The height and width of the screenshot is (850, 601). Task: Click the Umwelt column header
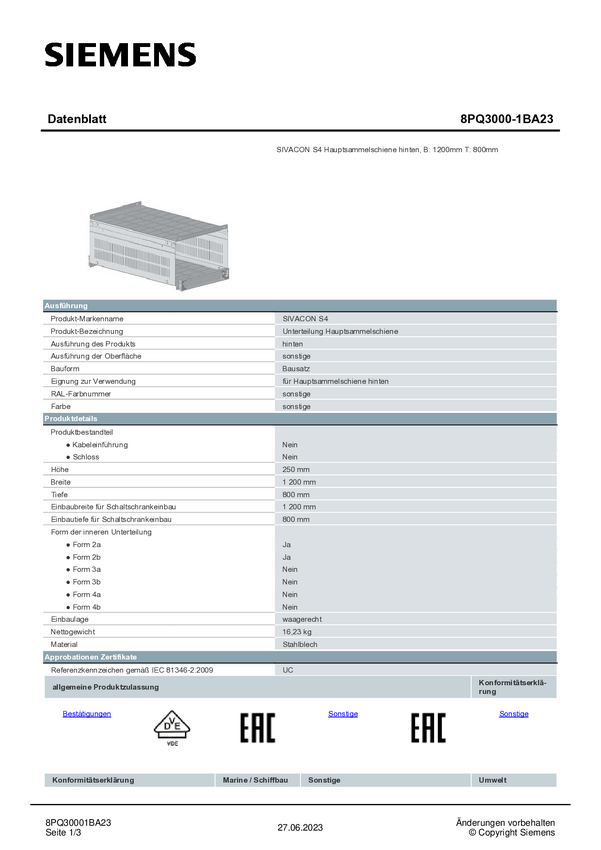pos(514,780)
